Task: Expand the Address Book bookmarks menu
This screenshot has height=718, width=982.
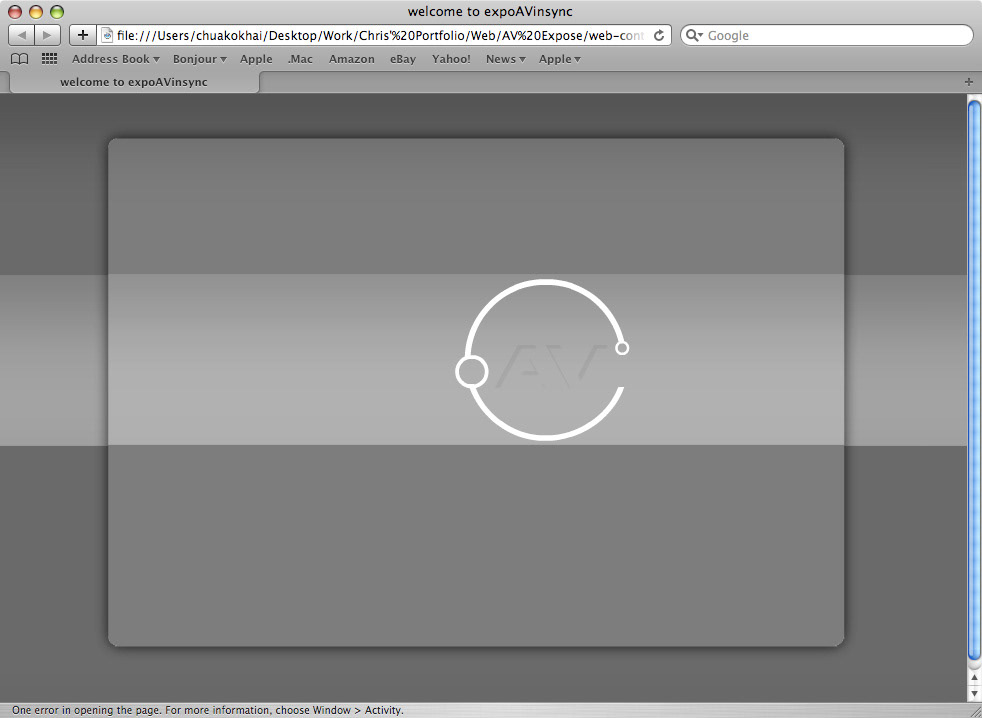Action: (x=116, y=59)
